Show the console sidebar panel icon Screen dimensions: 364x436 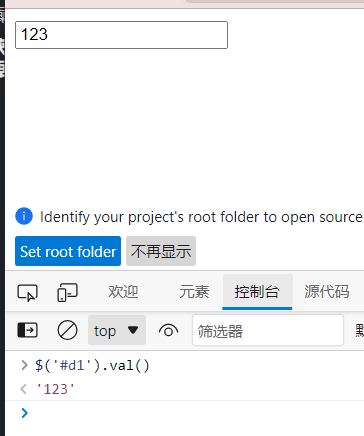[27, 330]
